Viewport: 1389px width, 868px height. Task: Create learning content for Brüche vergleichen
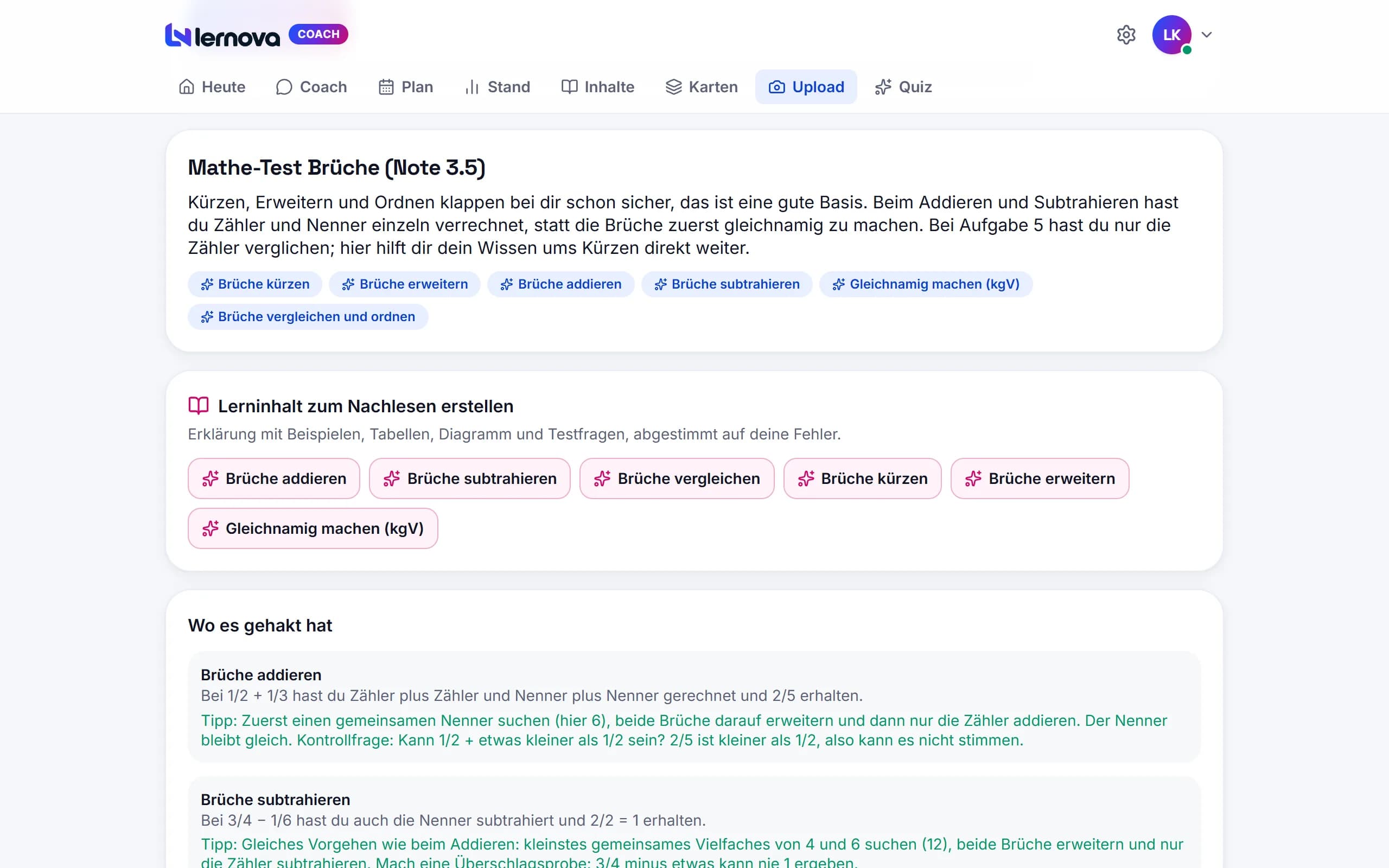tap(677, 478)
